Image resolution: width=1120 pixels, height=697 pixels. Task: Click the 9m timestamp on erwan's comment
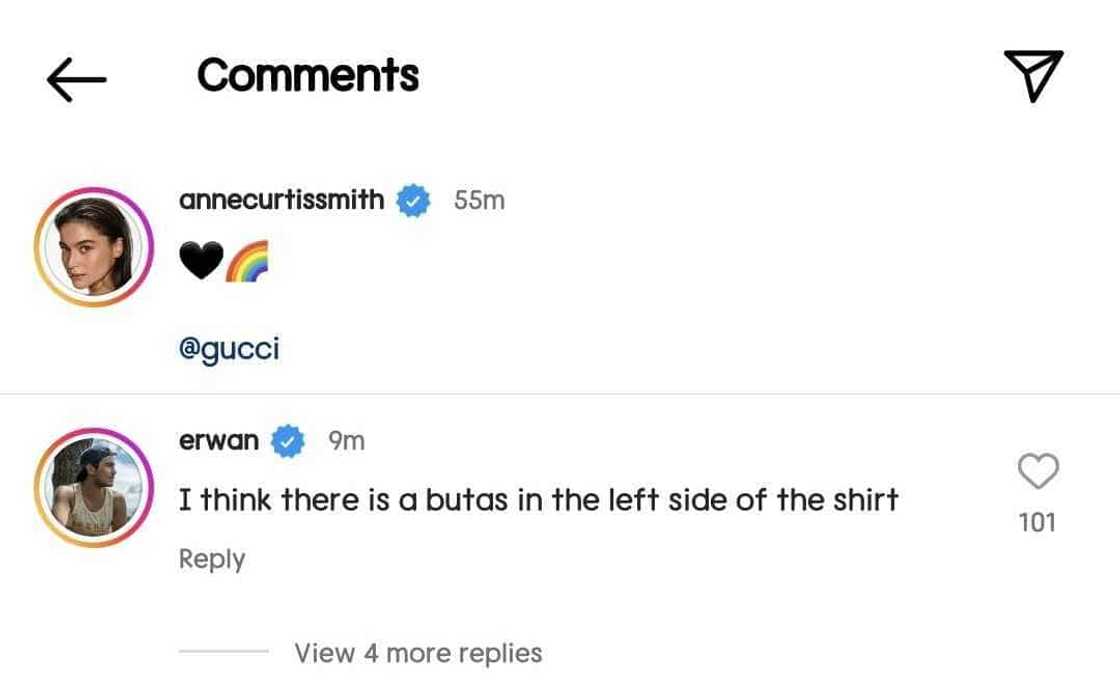point(346,440)
